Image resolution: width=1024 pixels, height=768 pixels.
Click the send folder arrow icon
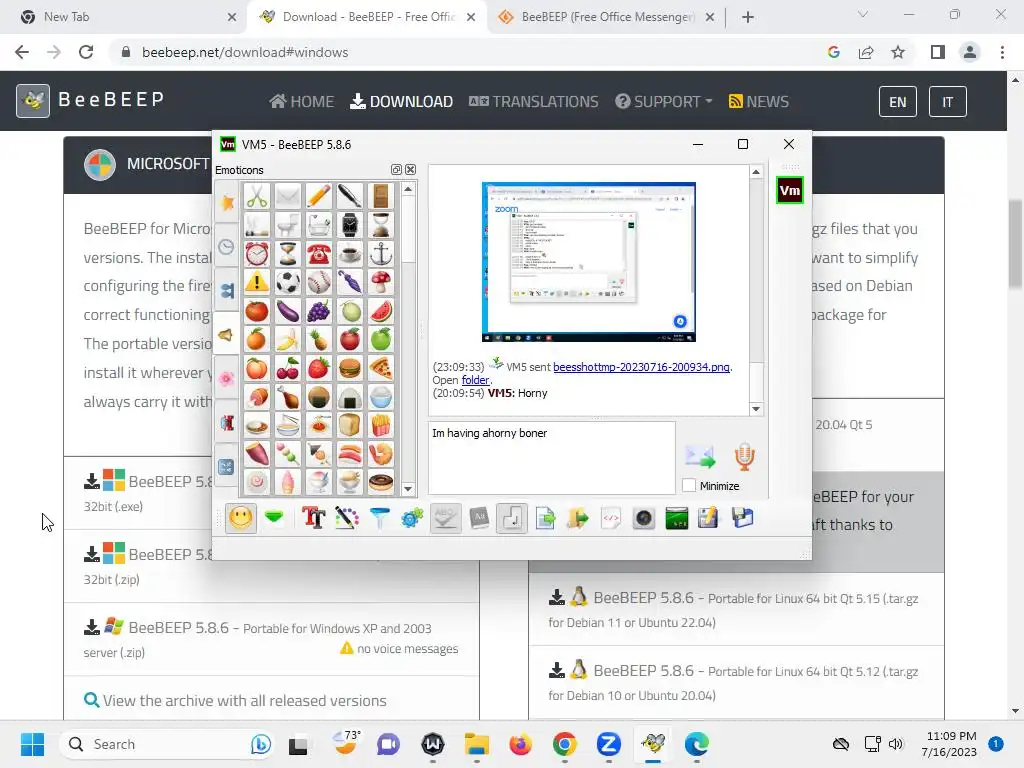[578, 519]
